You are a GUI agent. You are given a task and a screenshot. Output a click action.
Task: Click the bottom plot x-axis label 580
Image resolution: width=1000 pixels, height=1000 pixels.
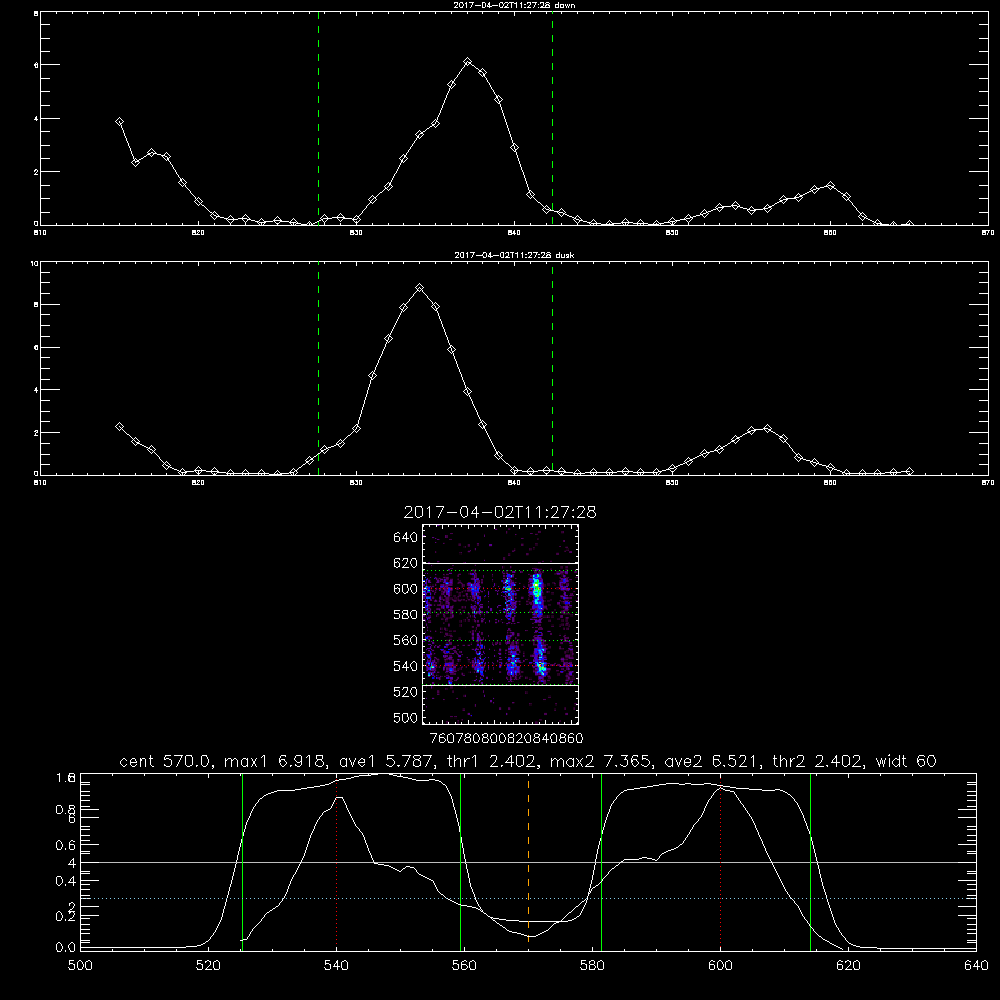tap(592, 966)
